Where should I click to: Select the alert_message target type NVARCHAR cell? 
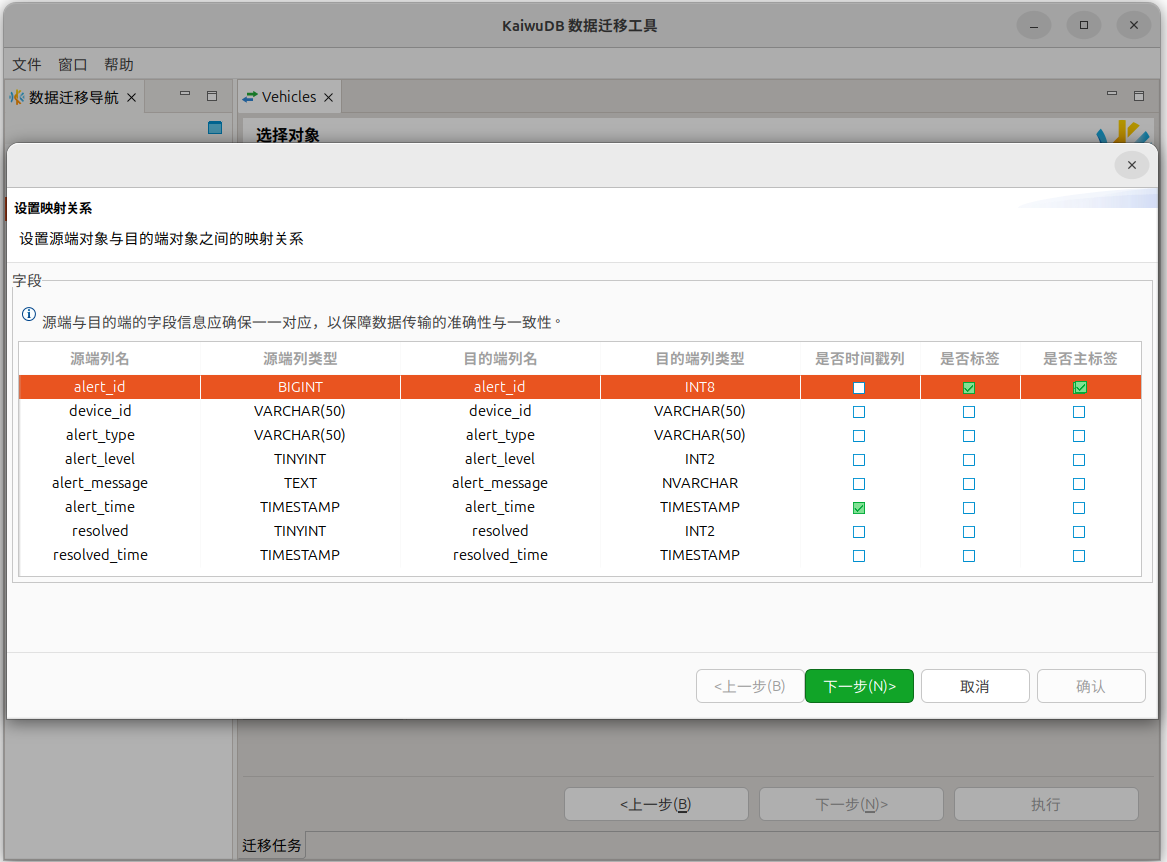point(699,483)
